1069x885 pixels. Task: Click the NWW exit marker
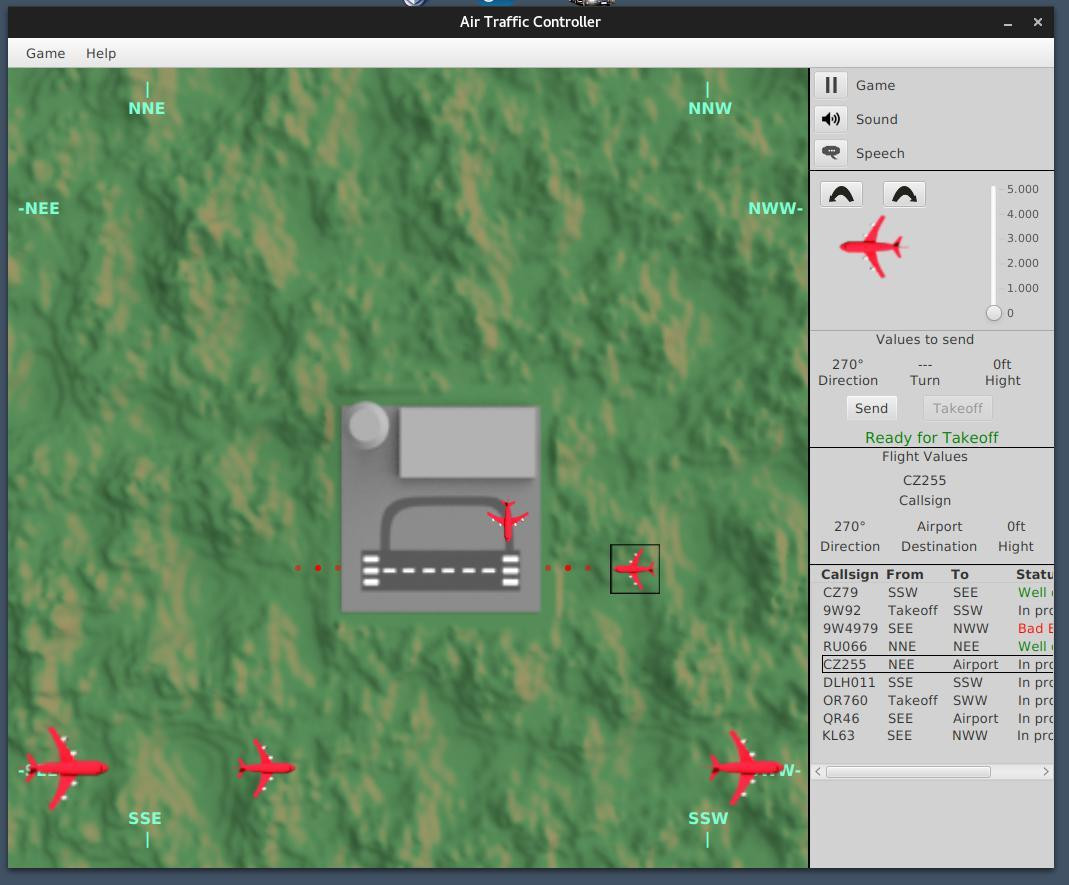click(x=775, y=209)
